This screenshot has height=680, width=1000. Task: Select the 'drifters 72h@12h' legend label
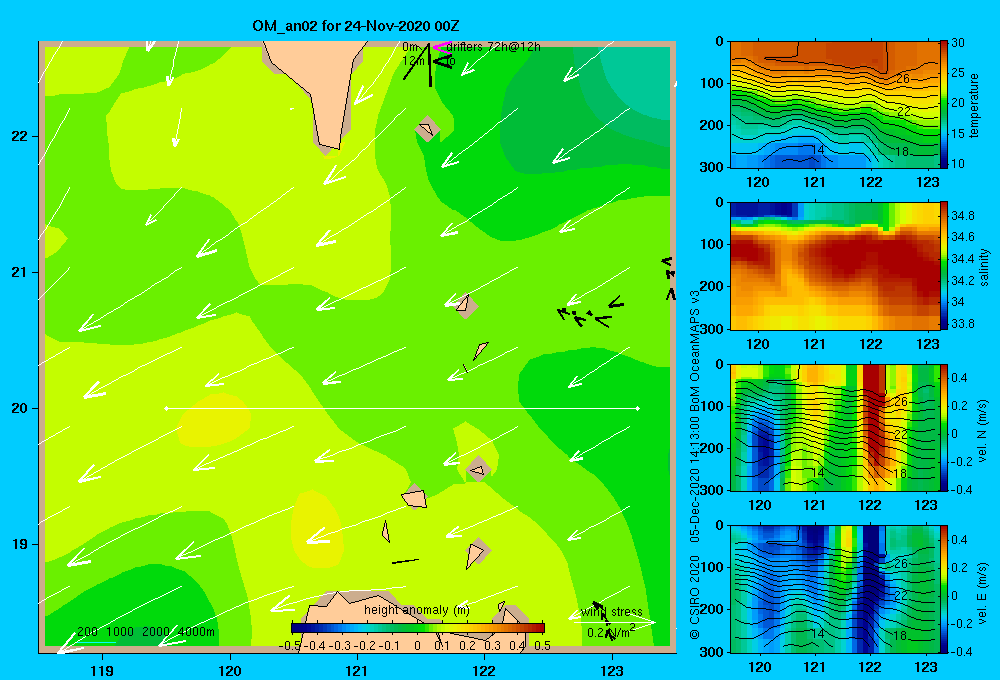[493, 47]
